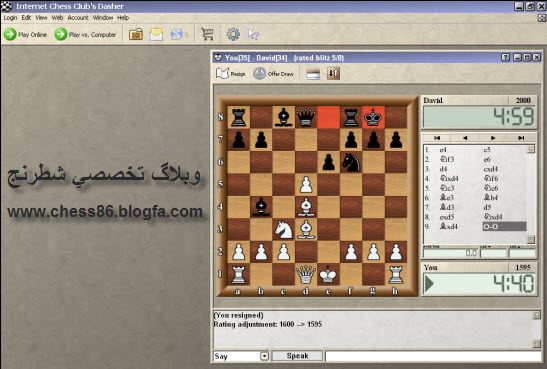547x369 pixels.
Task: Step back one move
Action: (465, 138)
